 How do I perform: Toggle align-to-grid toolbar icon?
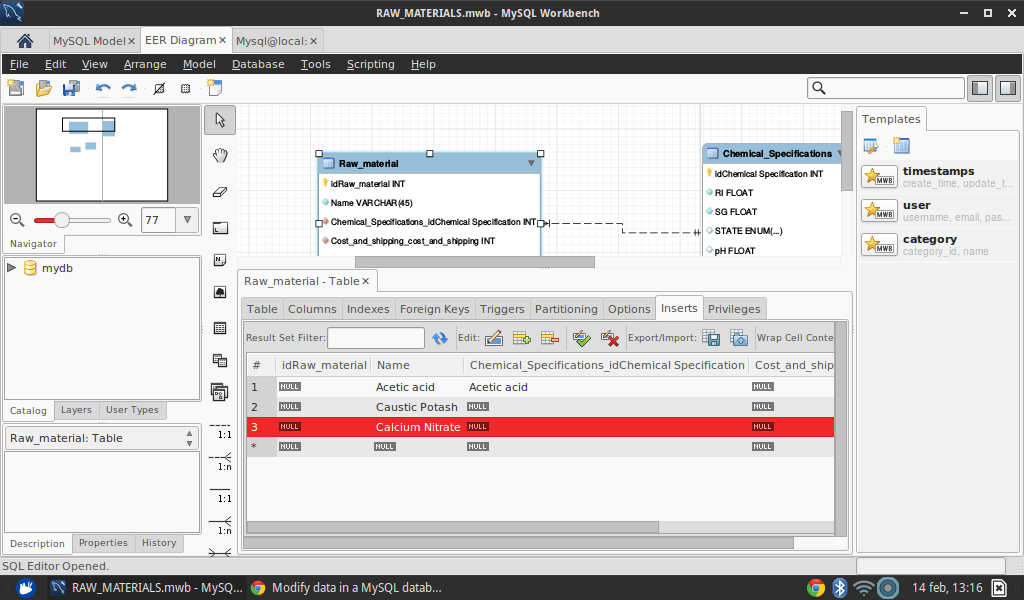click(185, 88)
